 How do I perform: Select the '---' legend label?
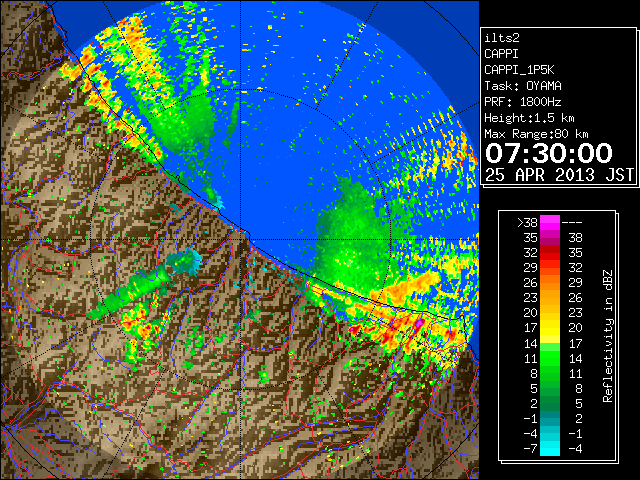572,222
